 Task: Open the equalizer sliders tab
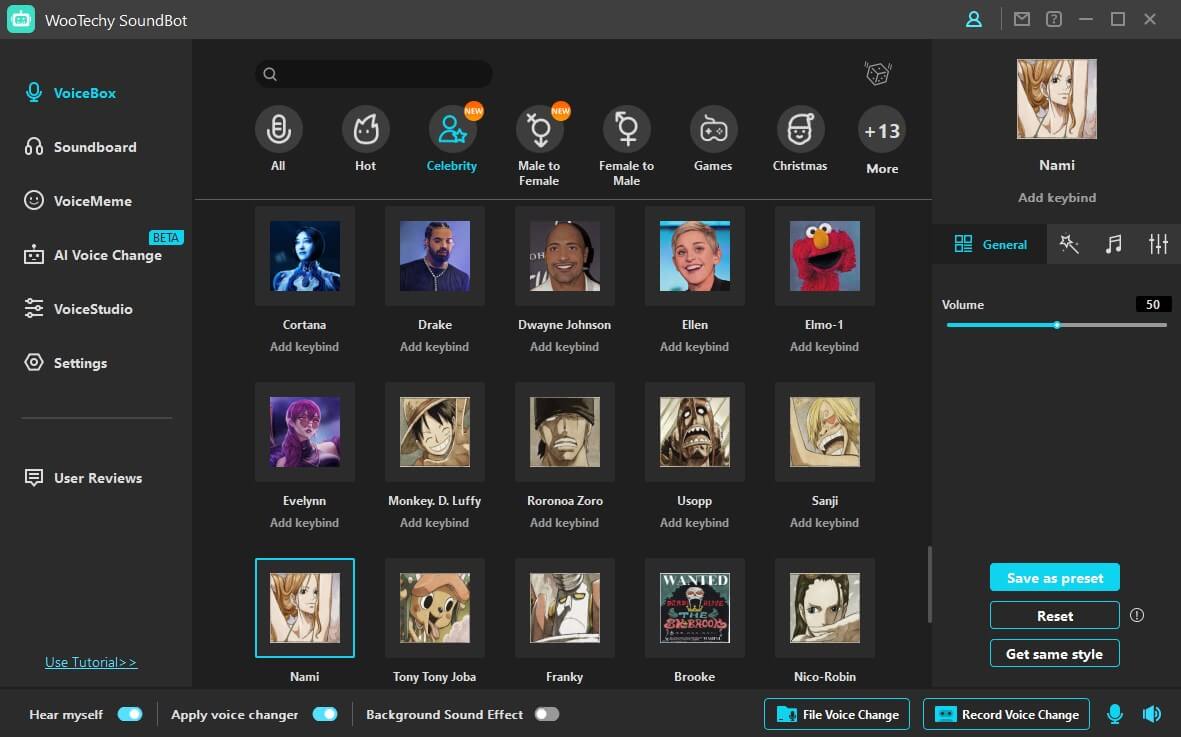(x=1158, y=244)
